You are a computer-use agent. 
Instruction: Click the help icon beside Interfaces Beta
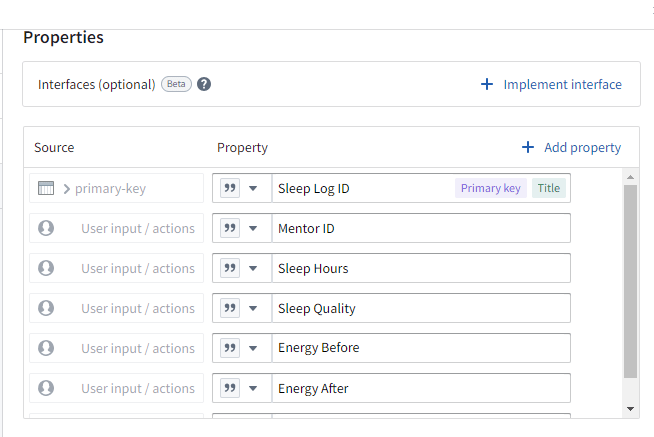204,84
